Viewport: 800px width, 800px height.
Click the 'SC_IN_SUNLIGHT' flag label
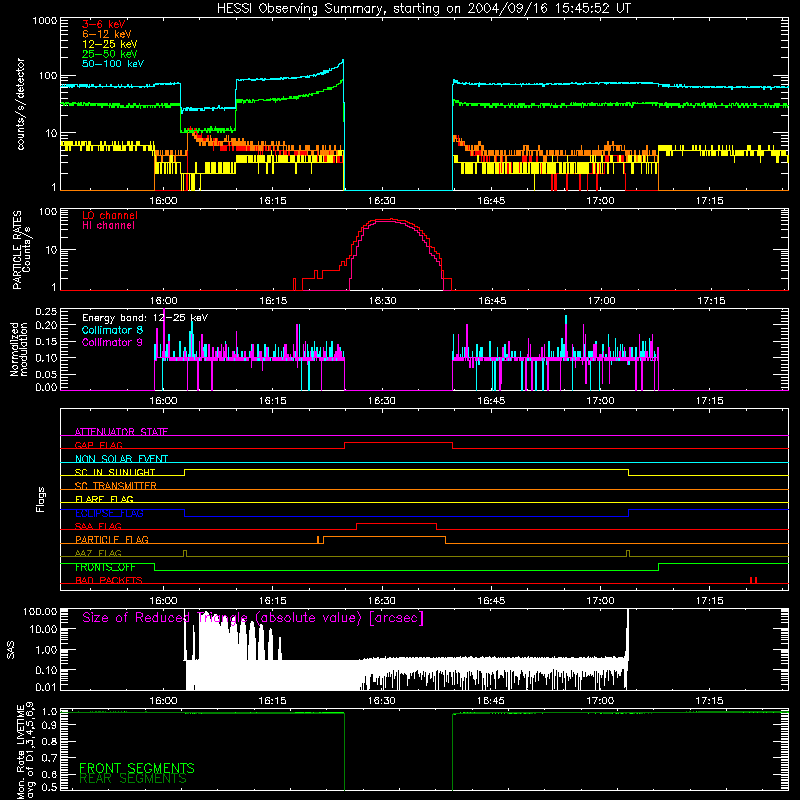[114, 472]
